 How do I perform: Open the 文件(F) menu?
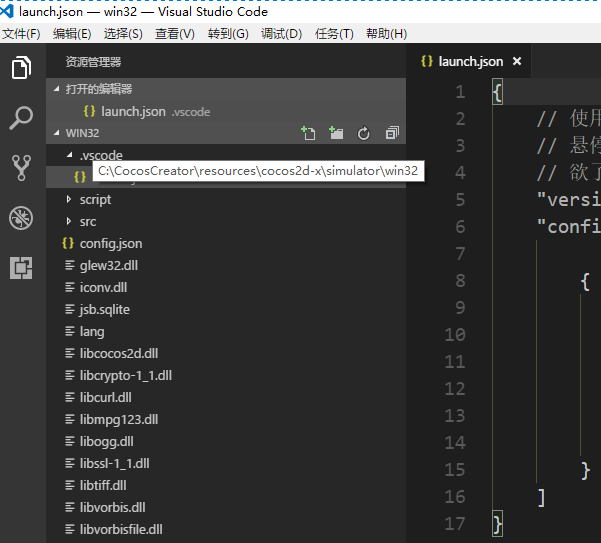pos(21,34)
